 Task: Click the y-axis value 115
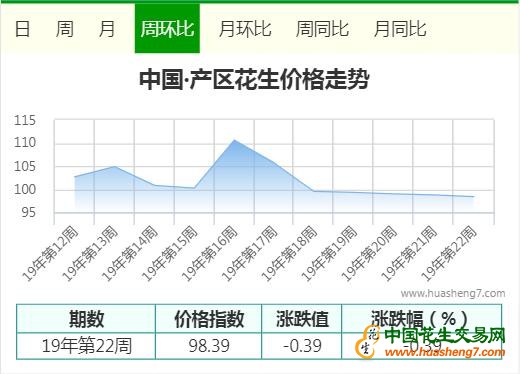point(25,120)
